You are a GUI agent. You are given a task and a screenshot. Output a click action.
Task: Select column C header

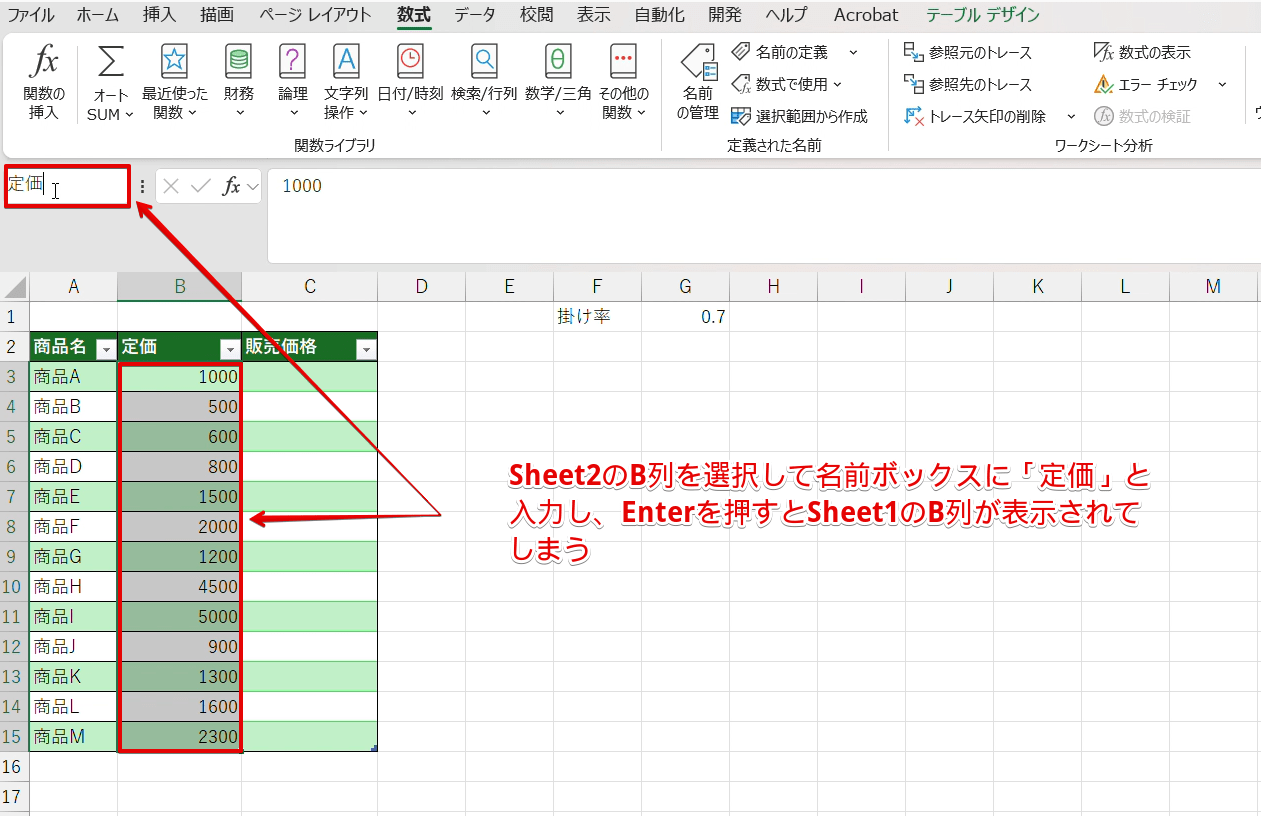coord(310,287)
